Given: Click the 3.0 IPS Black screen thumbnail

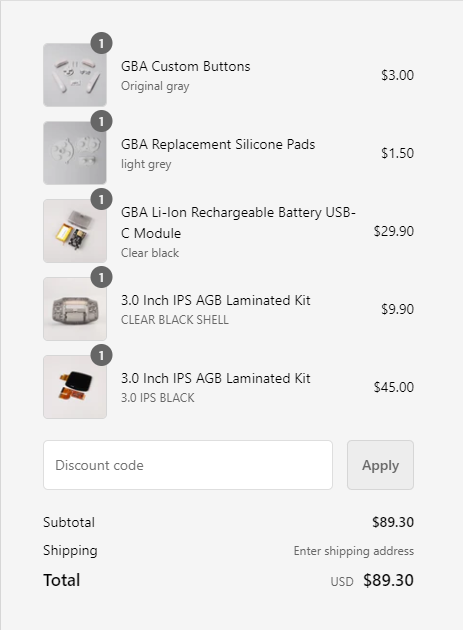Looking at the screenshot, I should pyautogui.click(x=75, y=387).
